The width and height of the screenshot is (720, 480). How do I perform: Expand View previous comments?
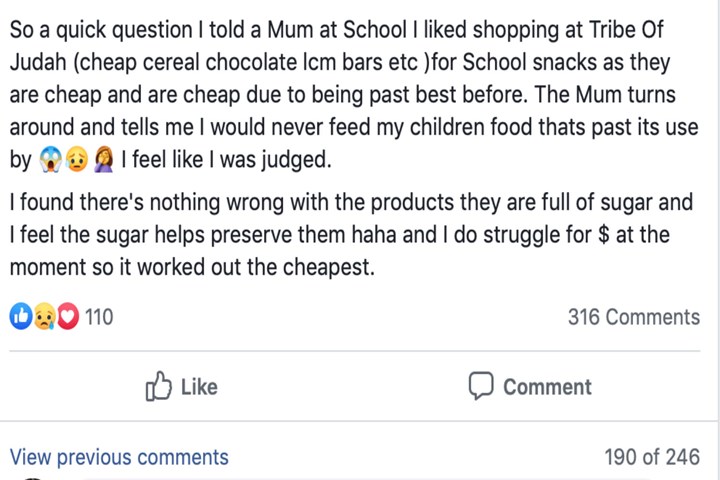pos(119,457)
